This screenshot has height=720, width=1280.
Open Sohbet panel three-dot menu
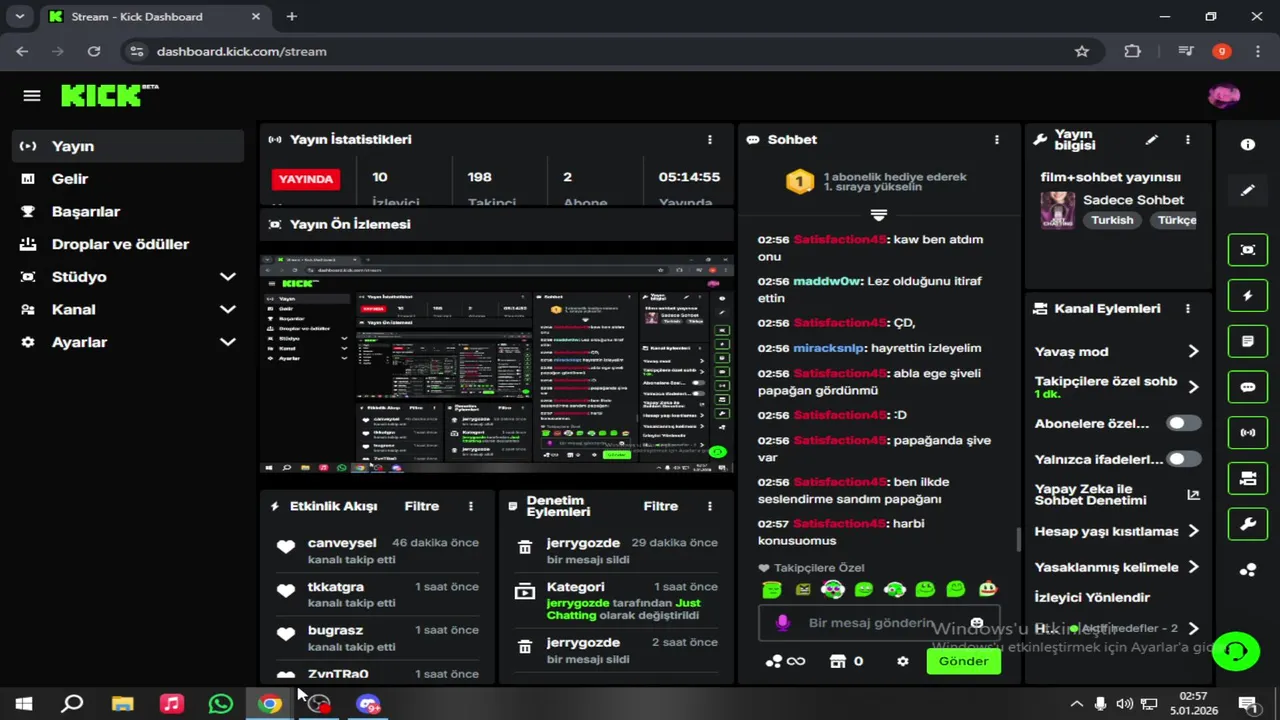pos(996,140)
